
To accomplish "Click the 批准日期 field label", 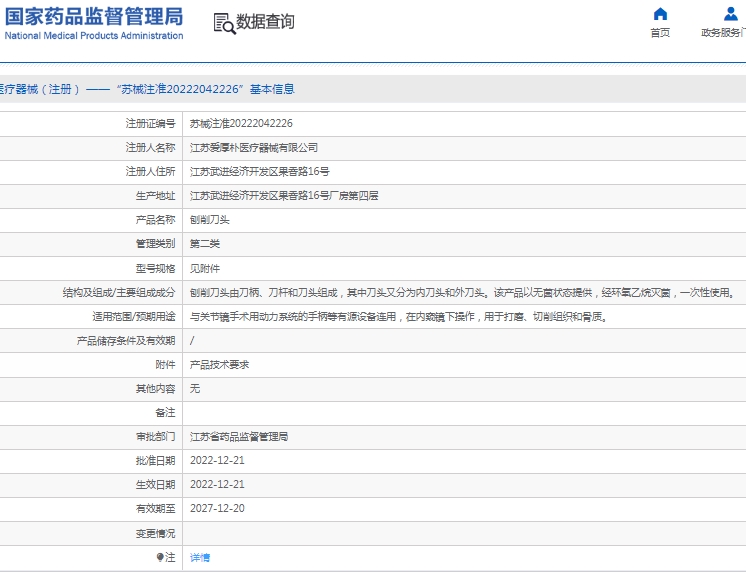I will 156,460.
